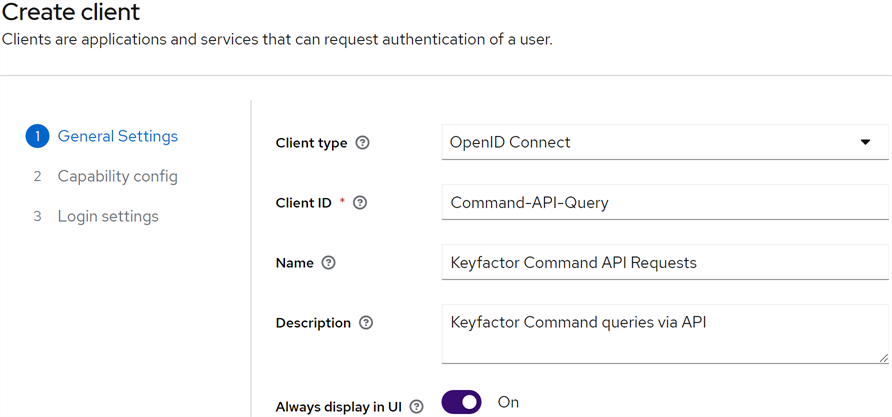The height and width of the screenshot is (417, 892).
Task: Select the General Settings step
Action: coord(118,136)
